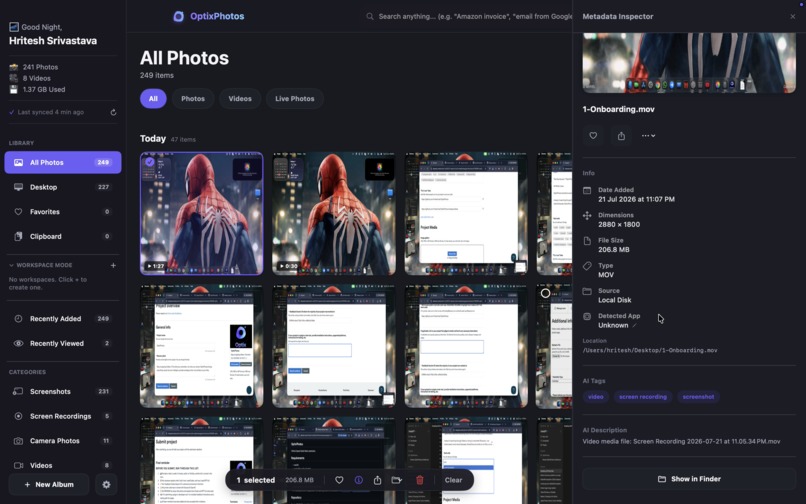Viewport: 806px width, 504px height.
Task: Open All Photos in library sidebar
Action: coord(63,163)
